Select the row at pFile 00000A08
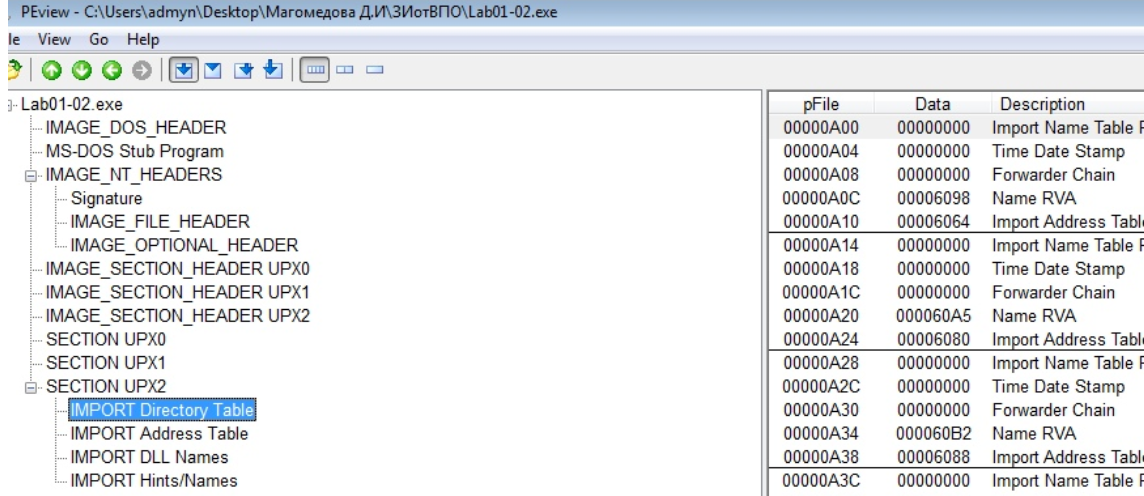This screenshot has width=1144, height=496. (956, 175)
